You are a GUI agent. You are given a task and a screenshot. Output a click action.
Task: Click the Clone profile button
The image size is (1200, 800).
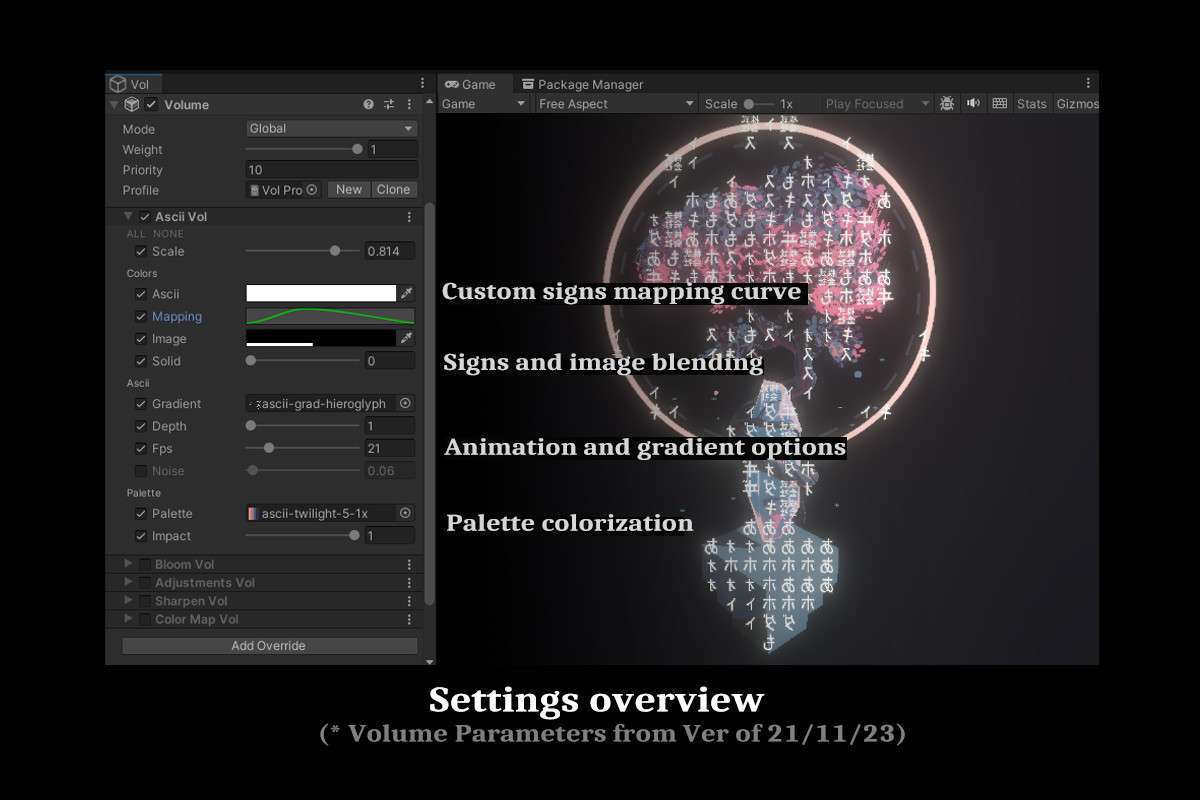(393, 189)
